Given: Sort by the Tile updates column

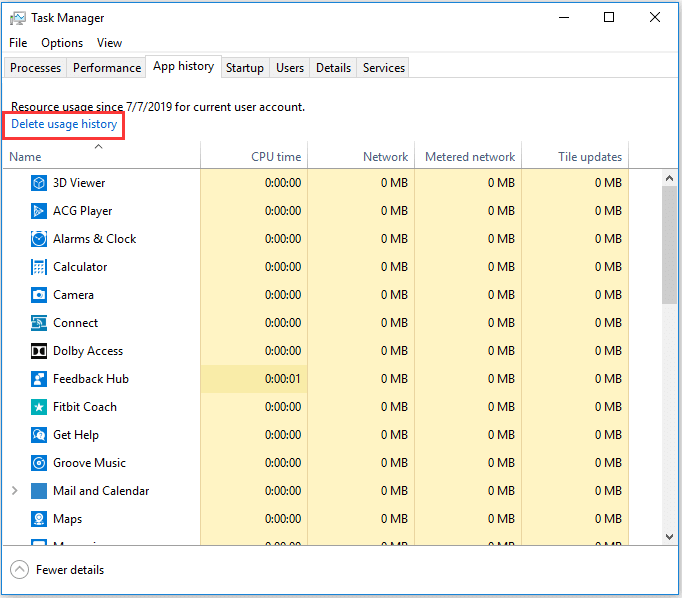Looking at the screenshot, I should tap(575, 157).
